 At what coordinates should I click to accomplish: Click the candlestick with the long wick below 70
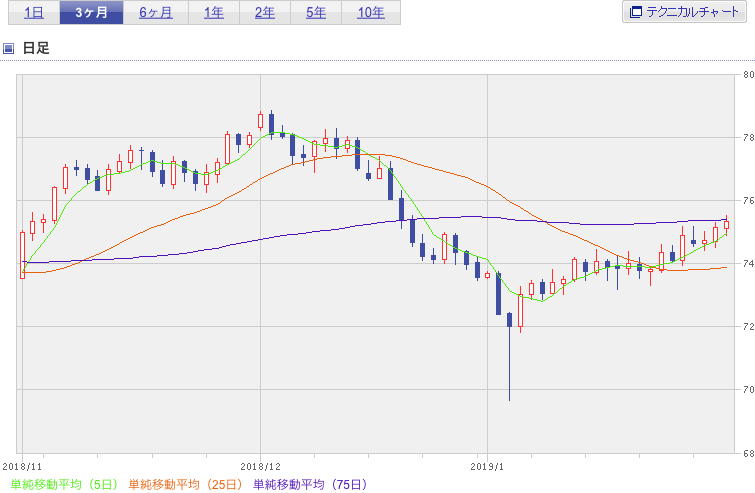coord(509,356)
